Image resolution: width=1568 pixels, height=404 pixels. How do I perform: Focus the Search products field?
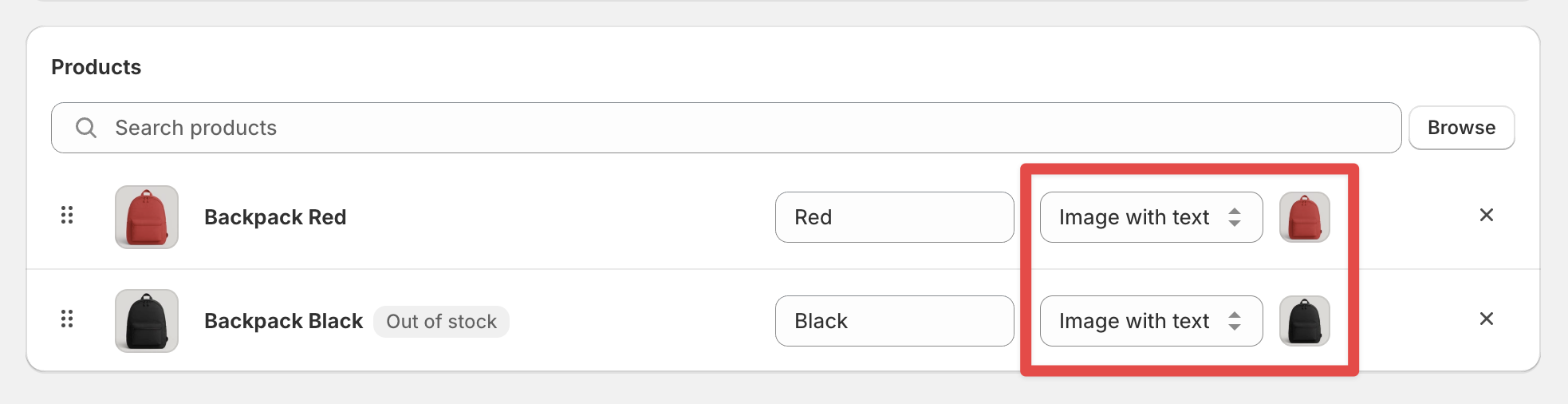[727, 128]
